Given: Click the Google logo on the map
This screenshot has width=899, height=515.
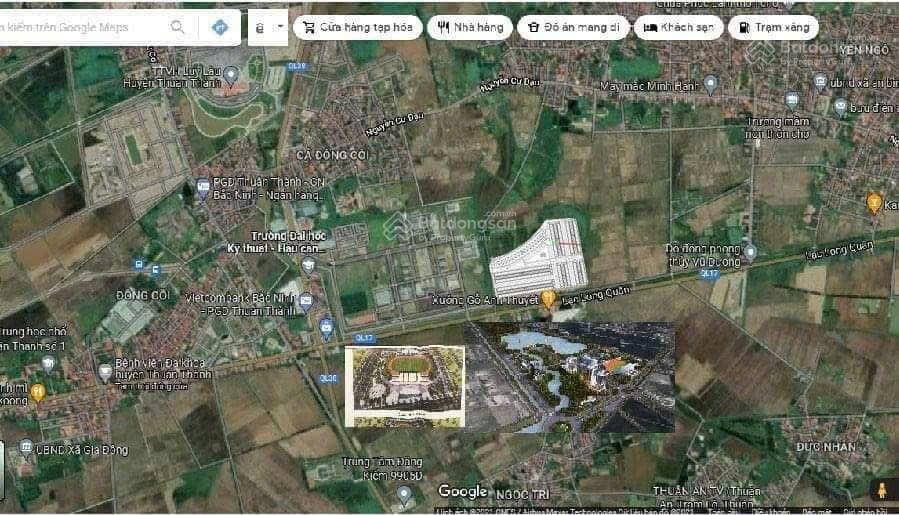Looking at the screenshot, I should (x=463, y=491).
